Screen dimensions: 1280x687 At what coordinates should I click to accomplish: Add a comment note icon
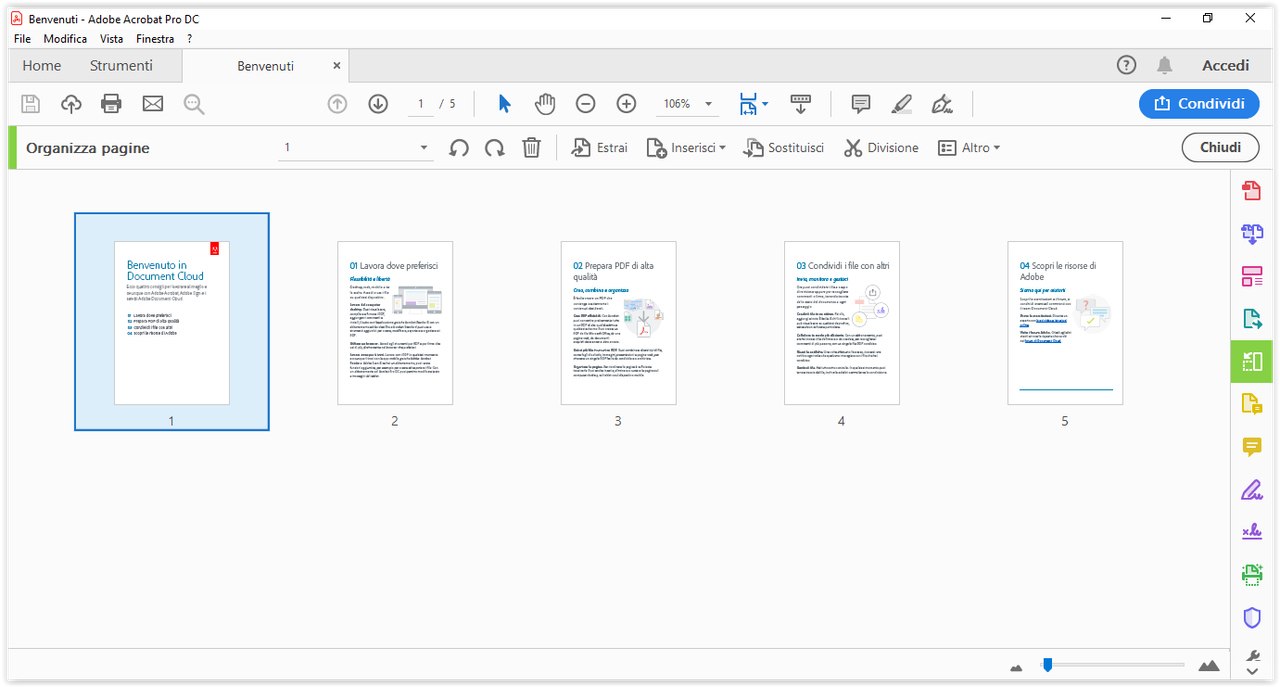pos(860,104)
